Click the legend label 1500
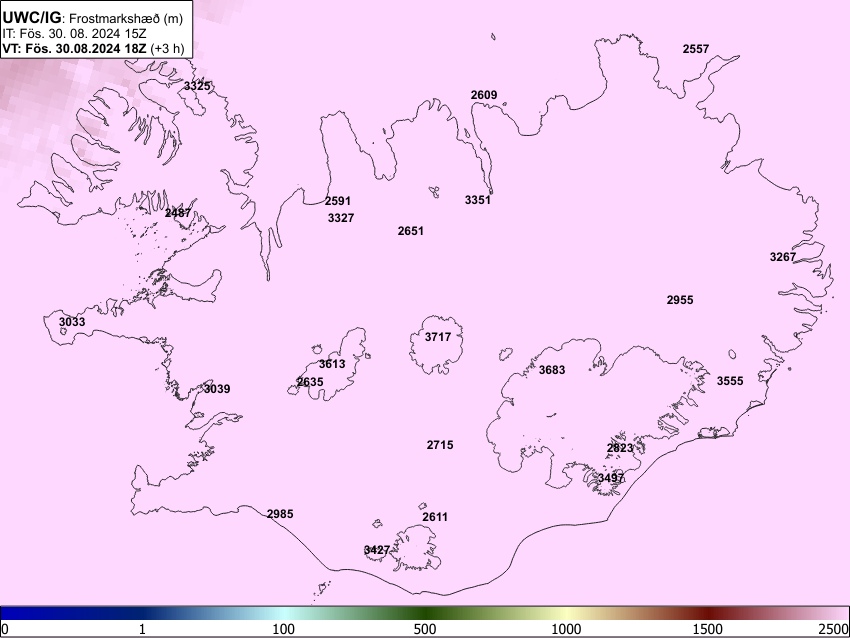 pos(708,629)
